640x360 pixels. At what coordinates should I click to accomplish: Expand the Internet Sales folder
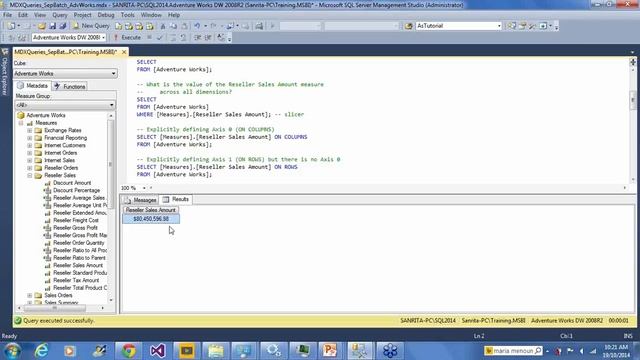click(x=29, y=160)
